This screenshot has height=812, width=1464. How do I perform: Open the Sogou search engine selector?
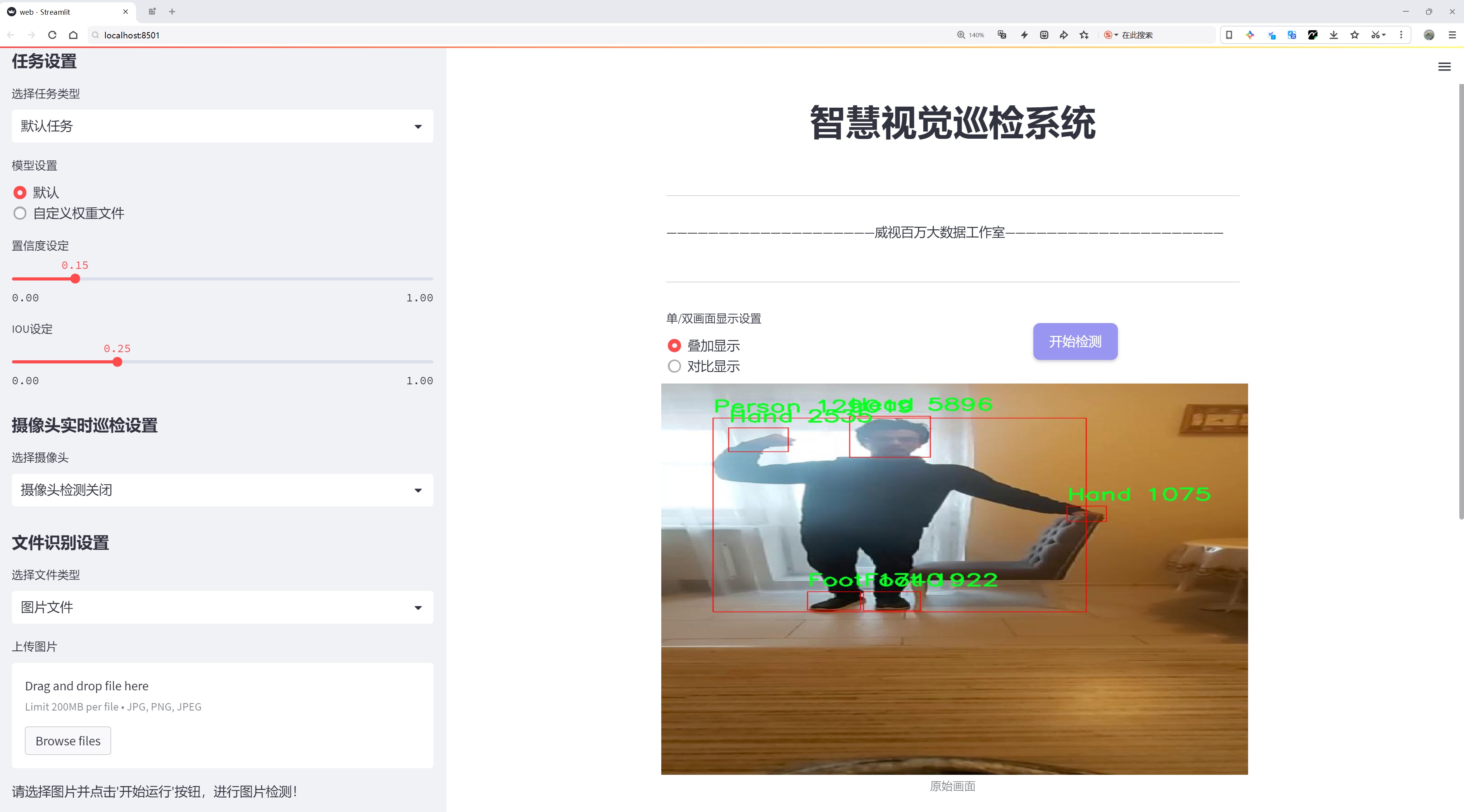click(1111, 35)
